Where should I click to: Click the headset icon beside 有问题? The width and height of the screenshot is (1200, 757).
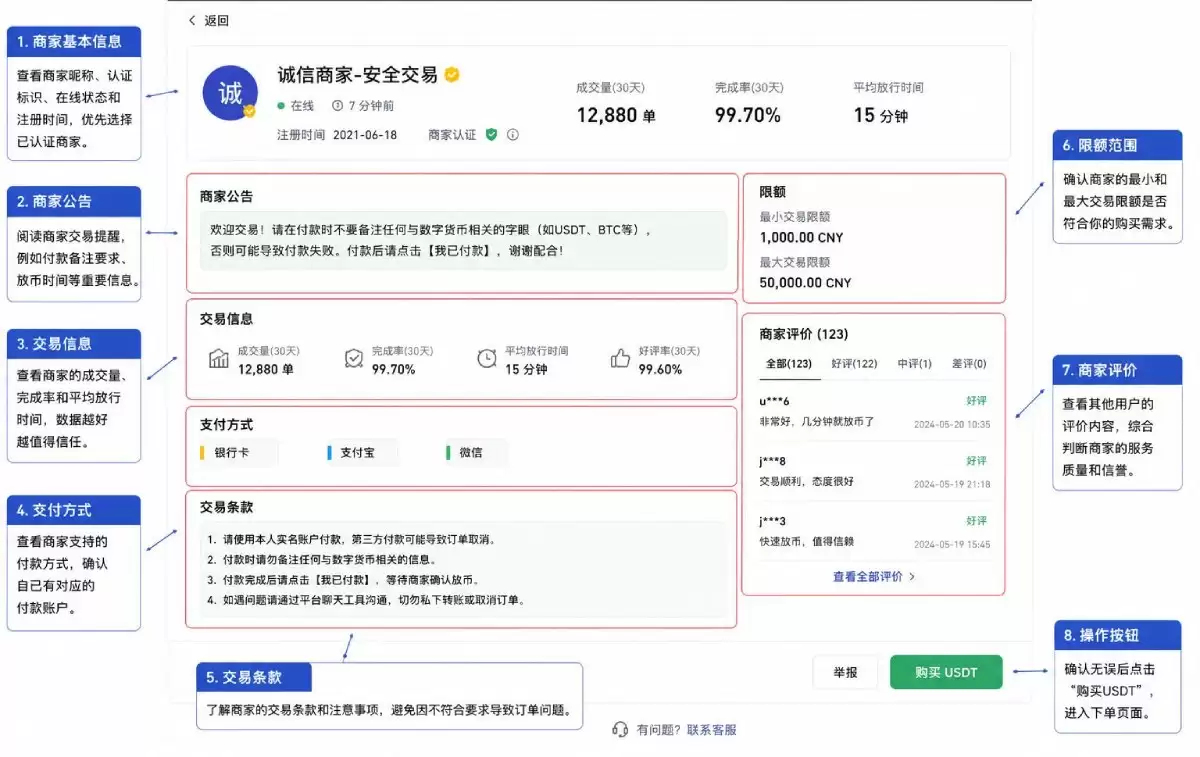coord(620,730)
